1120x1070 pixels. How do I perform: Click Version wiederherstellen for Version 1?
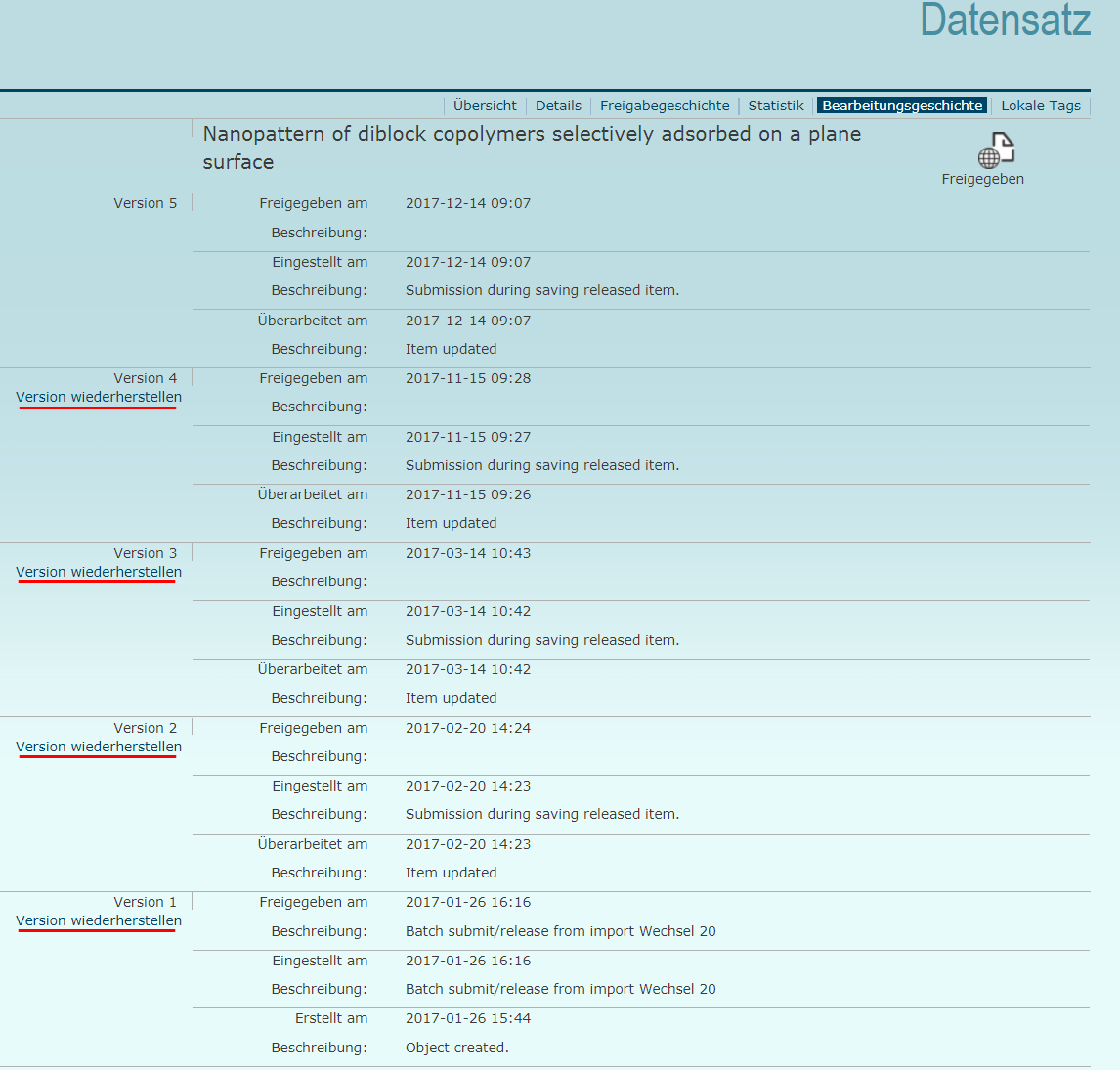pos(99,921)
